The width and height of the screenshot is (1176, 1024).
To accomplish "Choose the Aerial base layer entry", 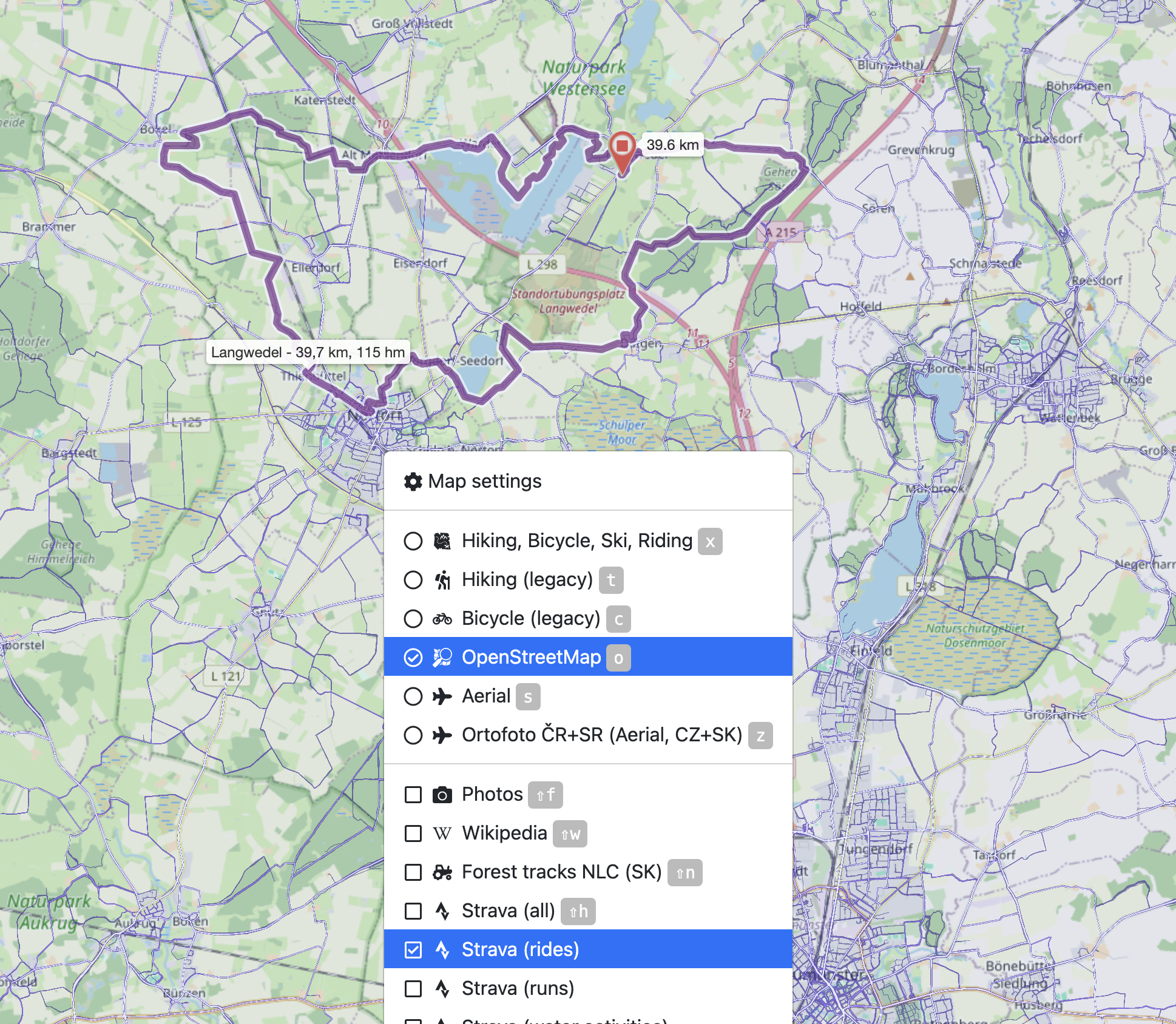I will (x=588, y=696).
